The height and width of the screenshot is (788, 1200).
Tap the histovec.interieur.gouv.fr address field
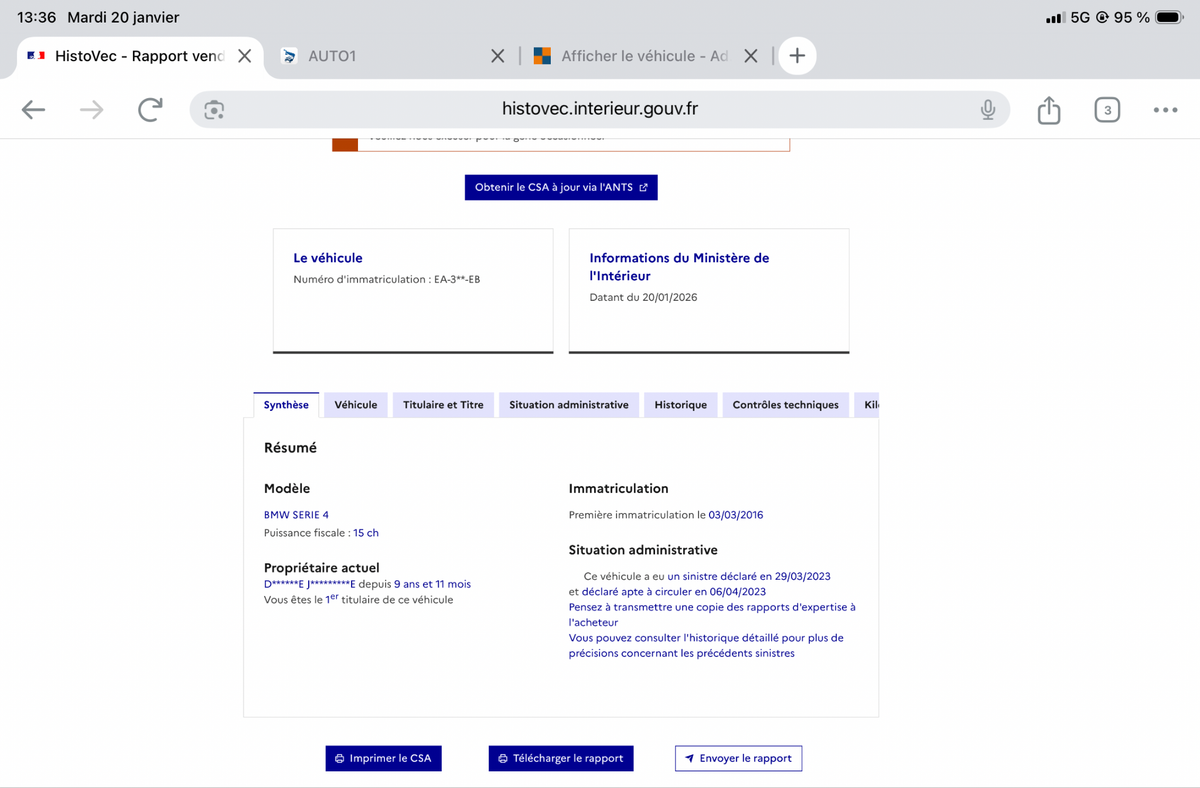click(600, 110)
